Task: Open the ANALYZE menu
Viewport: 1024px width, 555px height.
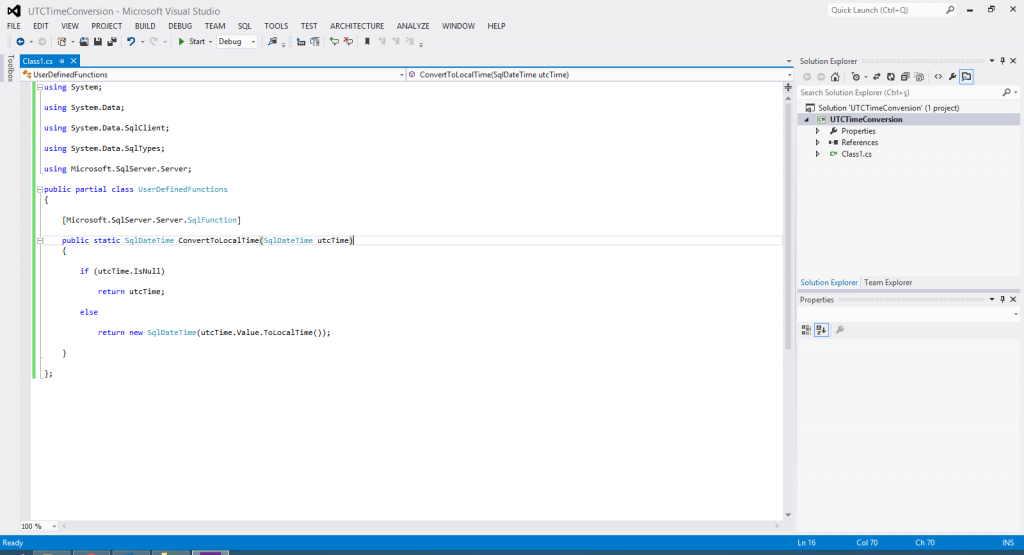Action: point(413,26)
